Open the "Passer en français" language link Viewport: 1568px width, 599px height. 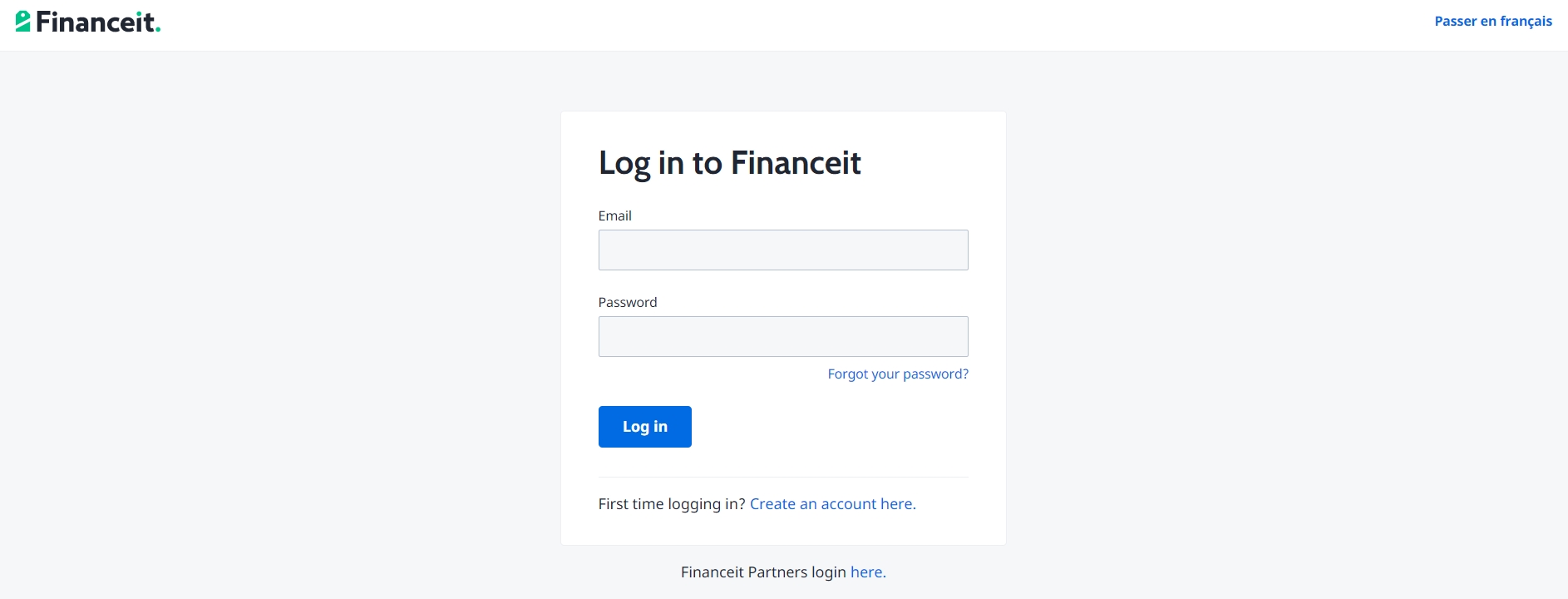point(1492,21)
